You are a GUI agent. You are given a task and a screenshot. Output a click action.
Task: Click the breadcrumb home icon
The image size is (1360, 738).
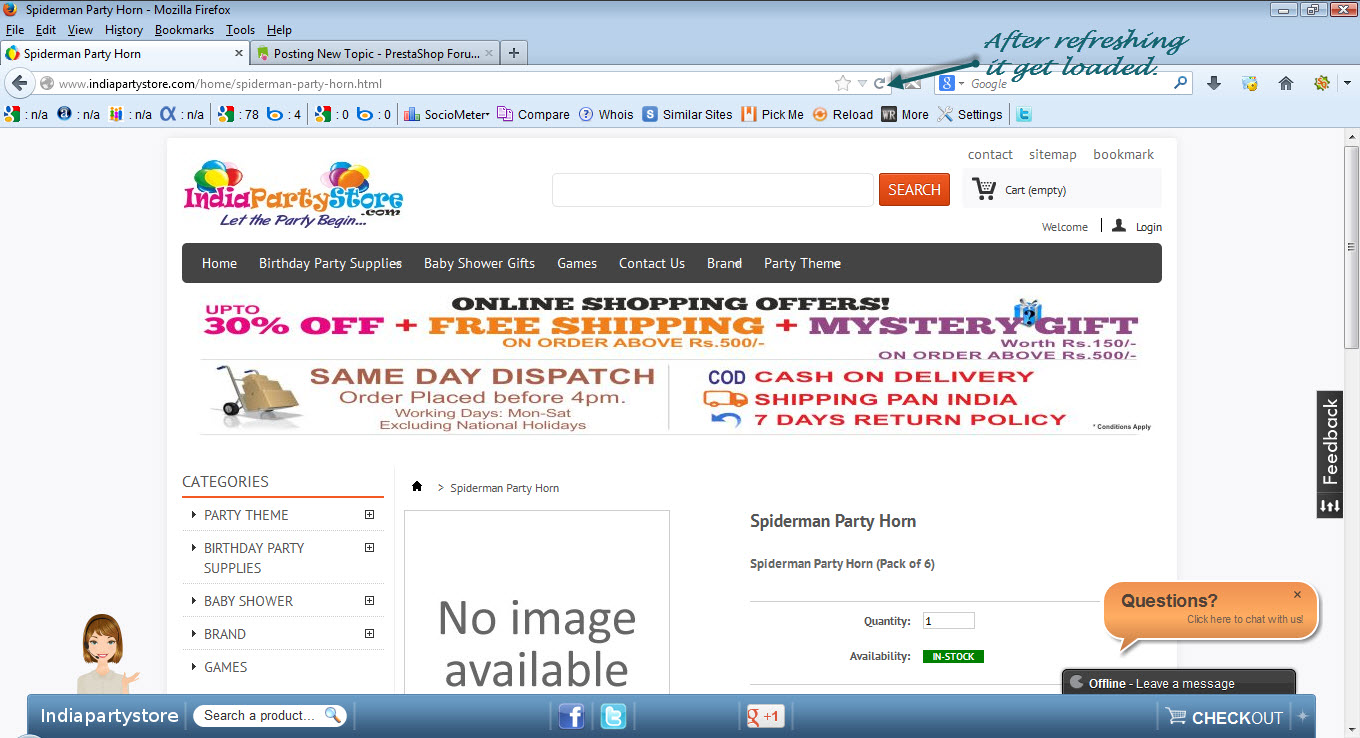point(417,487)
